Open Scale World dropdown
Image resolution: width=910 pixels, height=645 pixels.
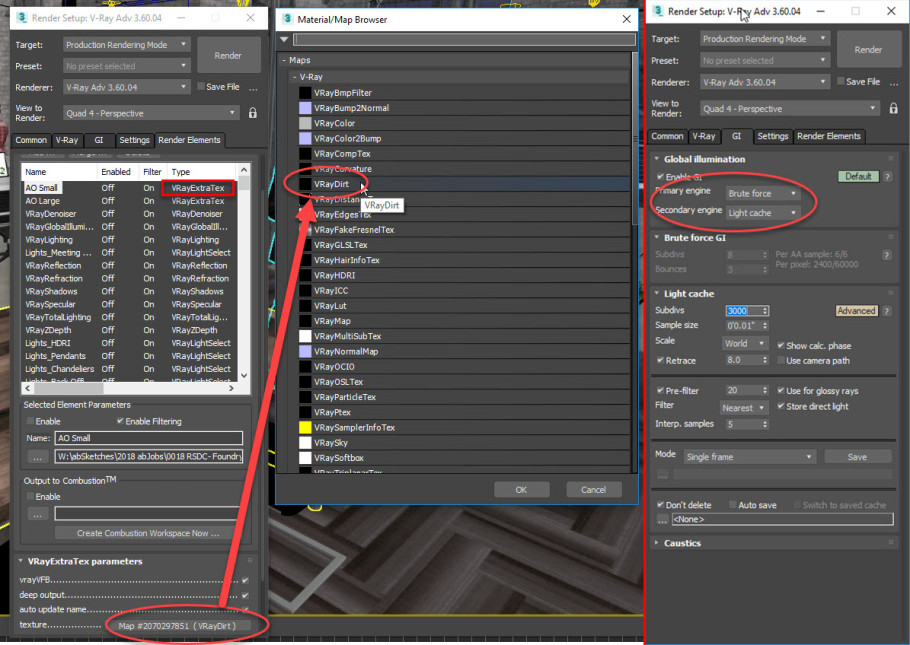pyautogui.click(x=745, y=344)
